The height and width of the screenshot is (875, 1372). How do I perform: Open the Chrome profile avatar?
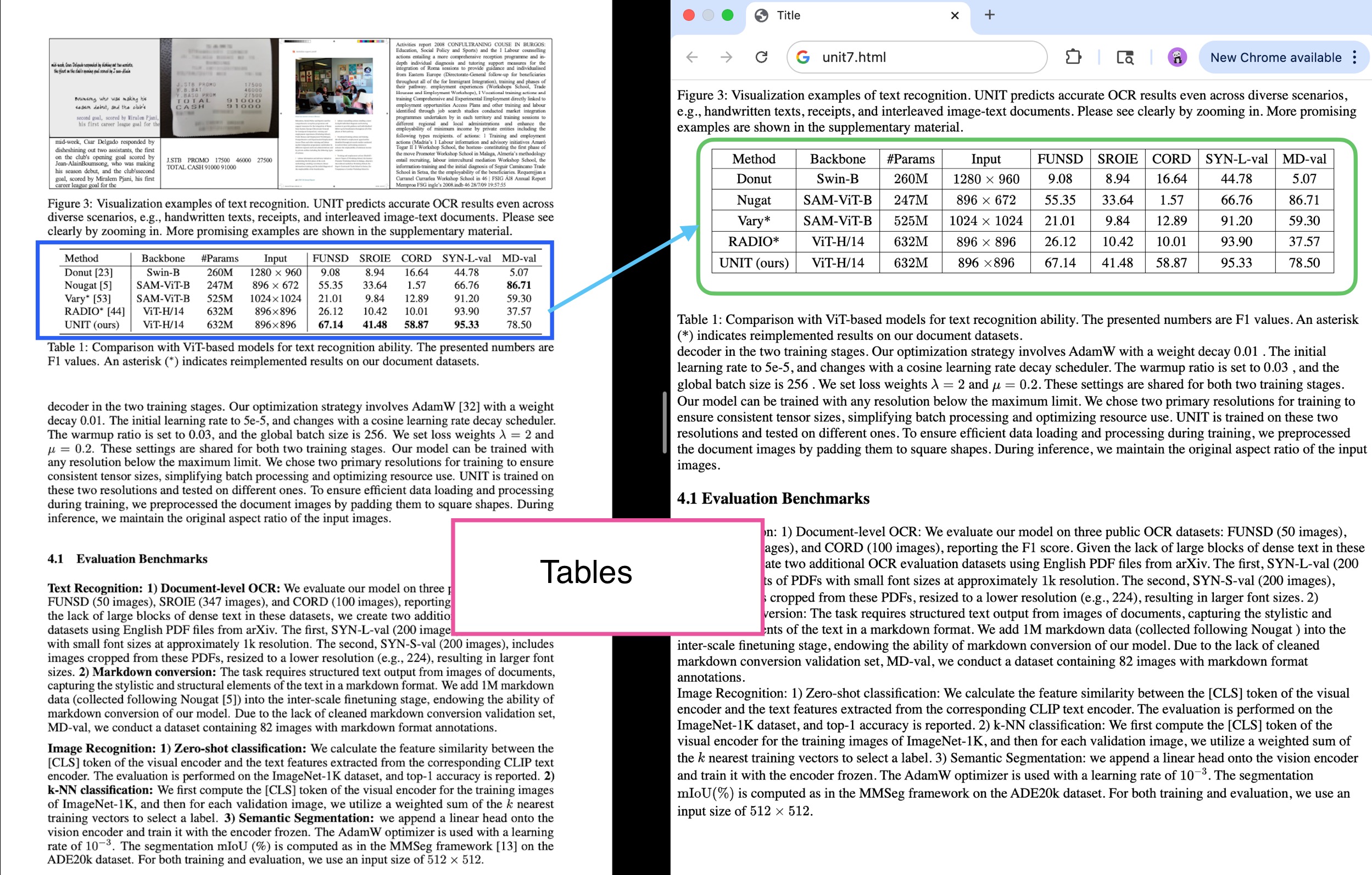[1176, 57]
